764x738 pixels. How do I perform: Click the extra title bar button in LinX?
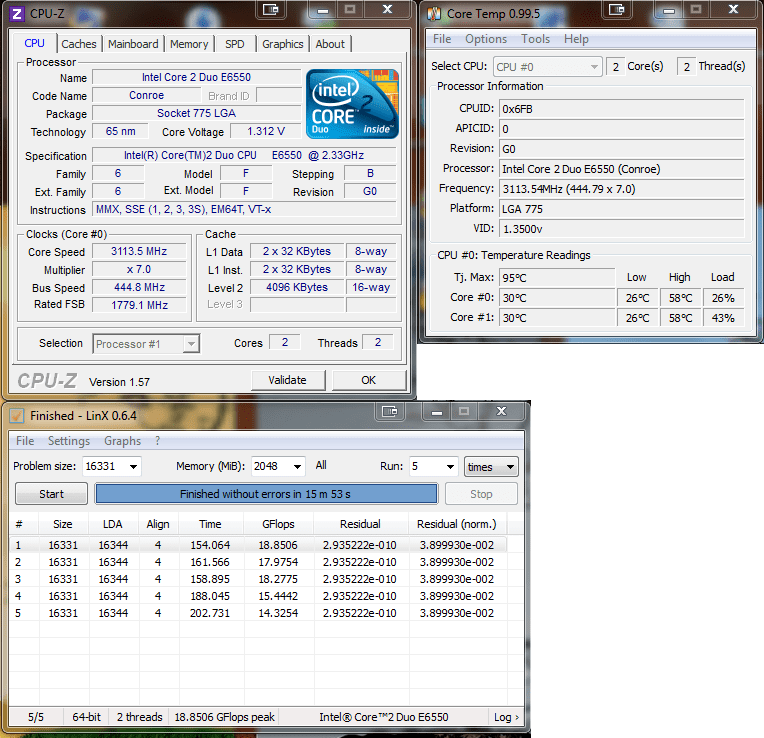tap(390, 411)
